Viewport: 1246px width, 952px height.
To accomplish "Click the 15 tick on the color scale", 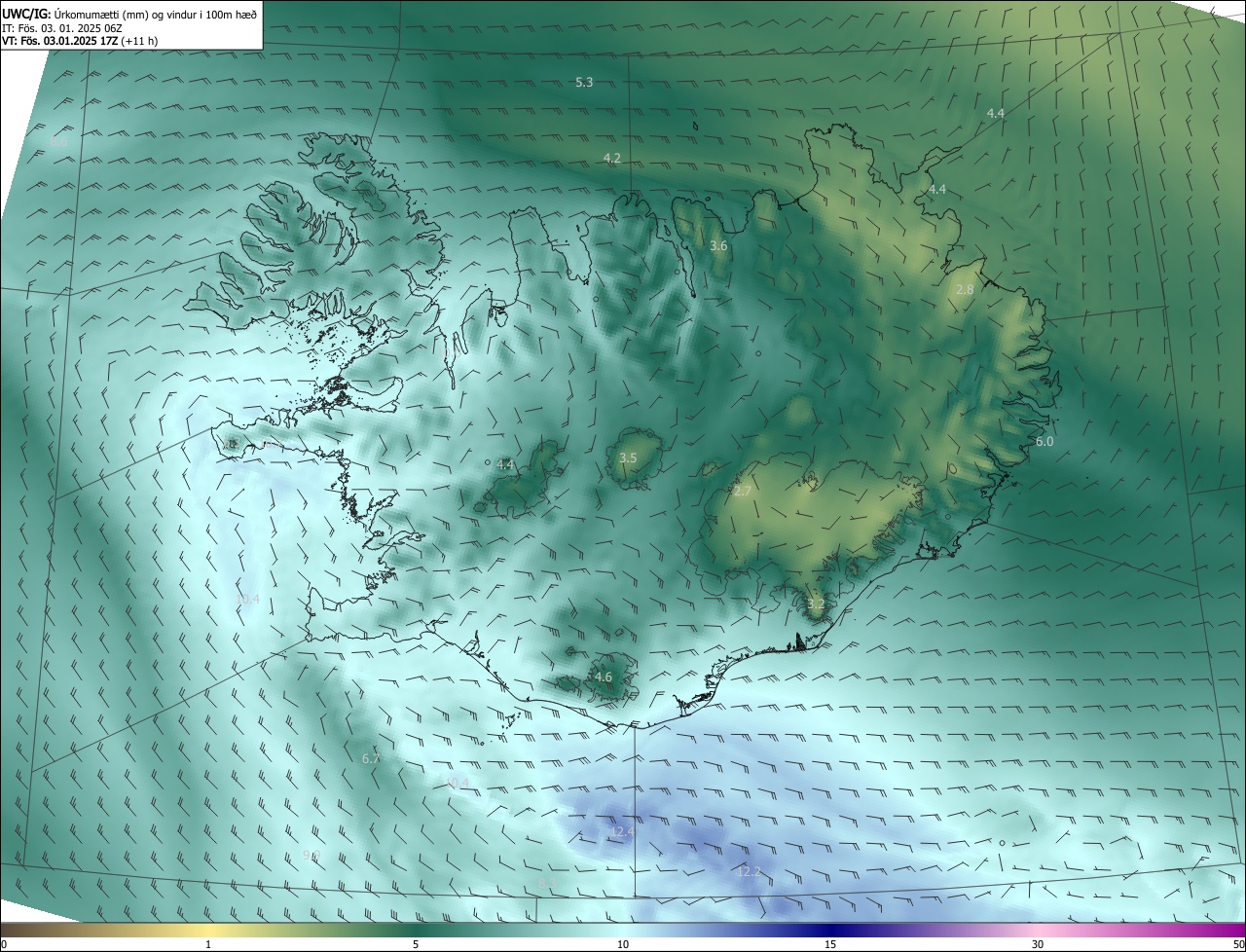I will tap(830, 945).
